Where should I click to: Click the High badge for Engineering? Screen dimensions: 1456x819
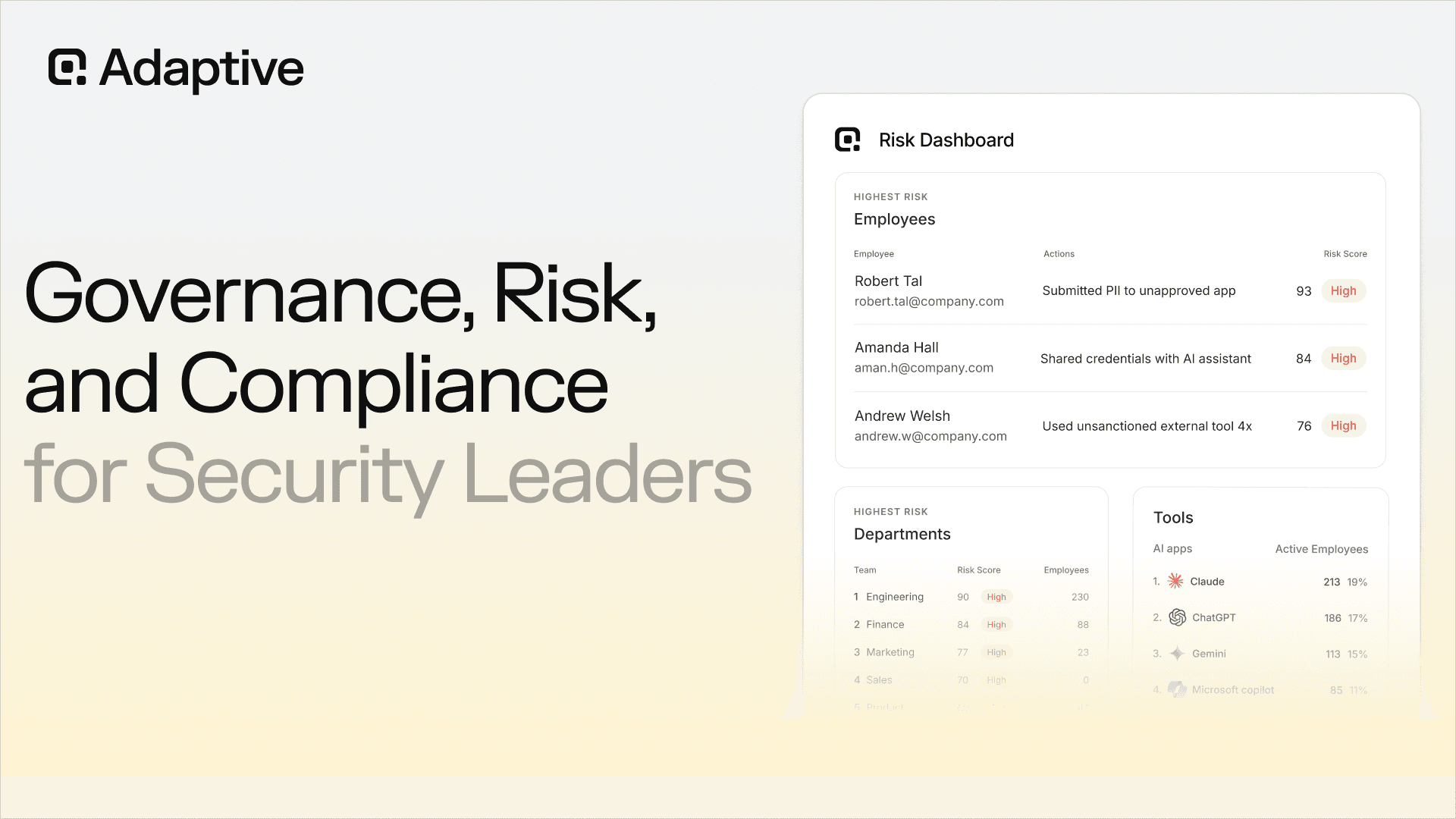tap(996, 598)
